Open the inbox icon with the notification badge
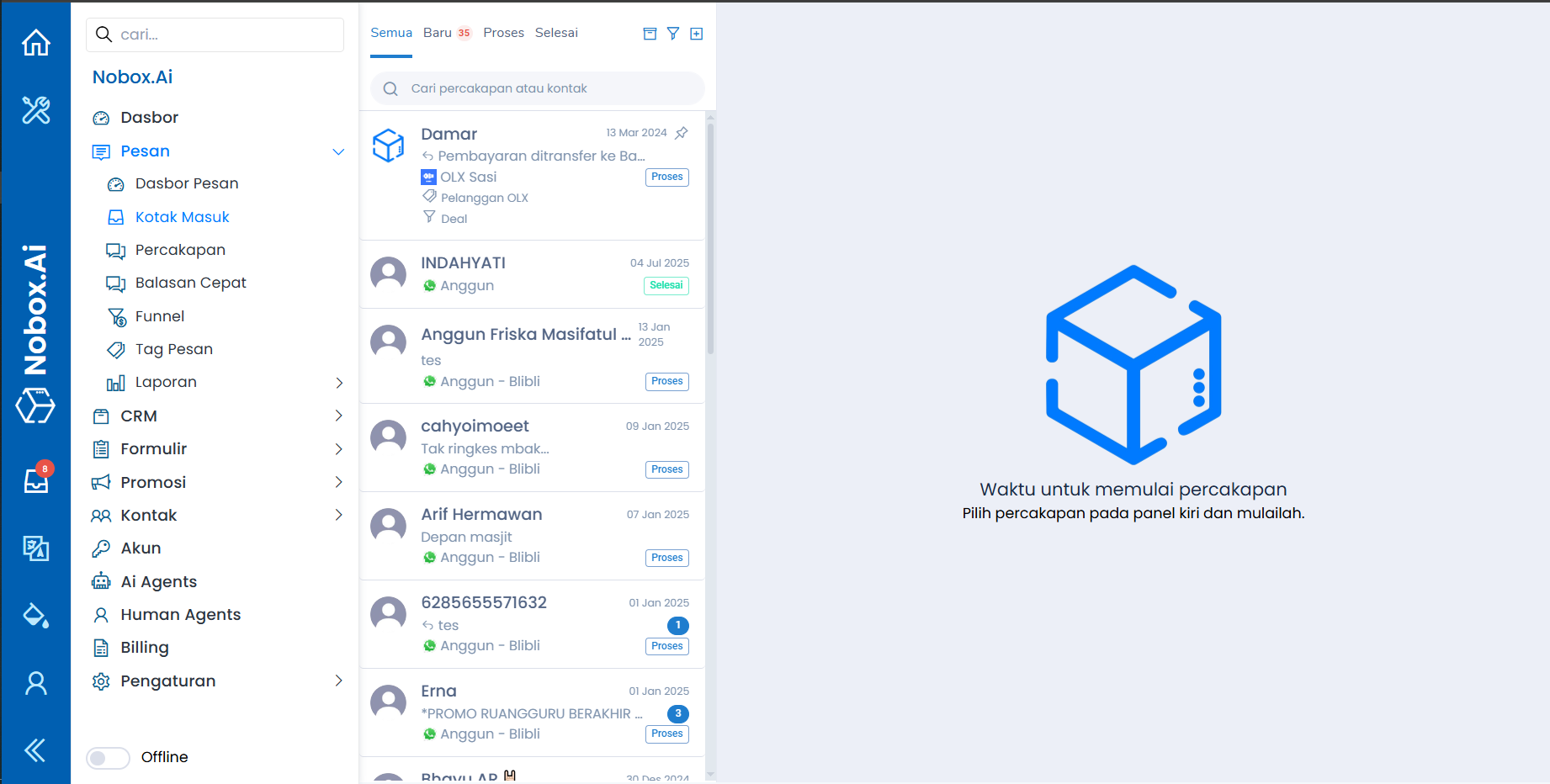Image resolution: width=1550 pixels, height=784 pixels. click(36, 480)
